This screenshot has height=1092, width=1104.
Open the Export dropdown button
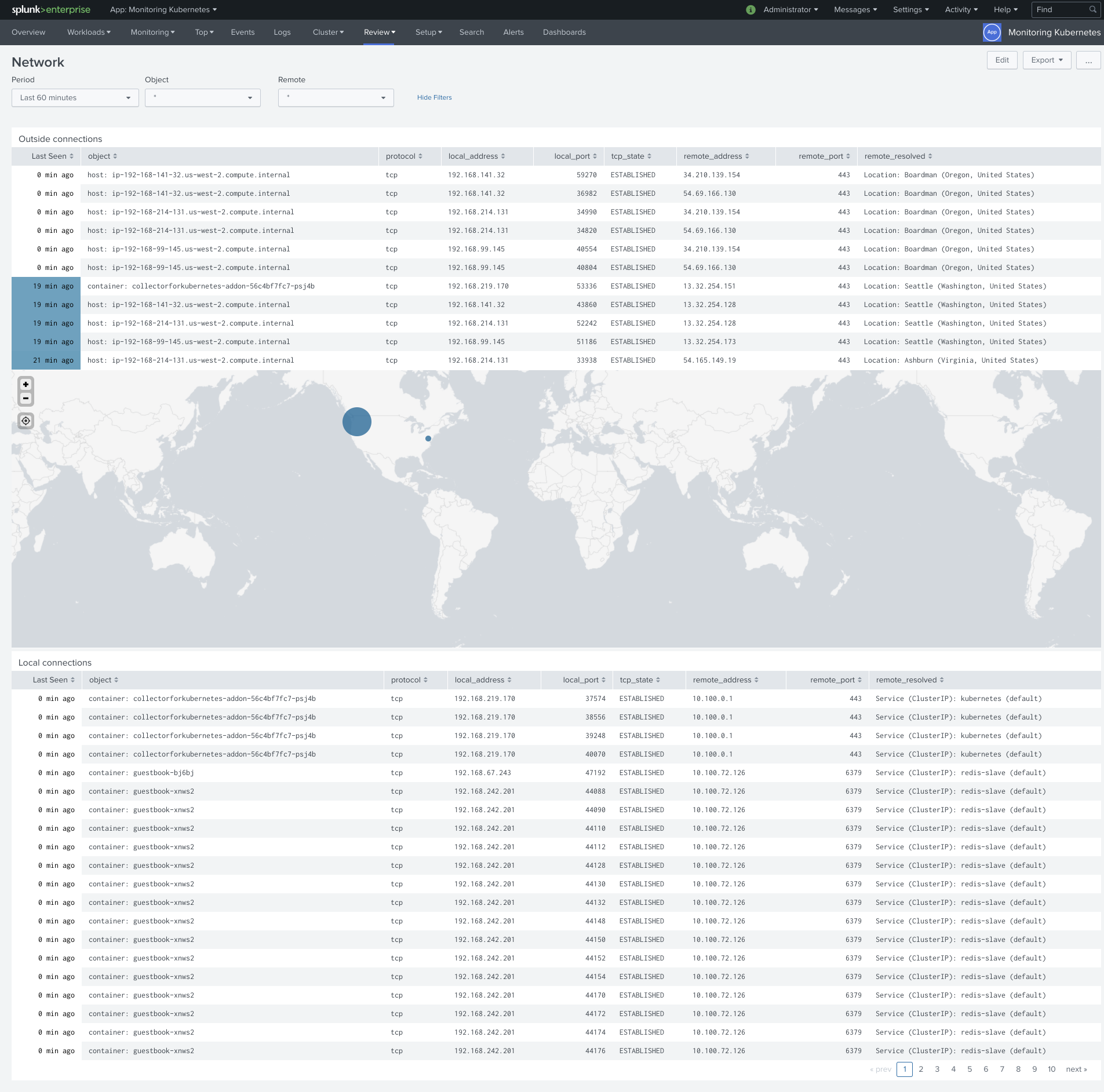click(x=1047, y=60)
